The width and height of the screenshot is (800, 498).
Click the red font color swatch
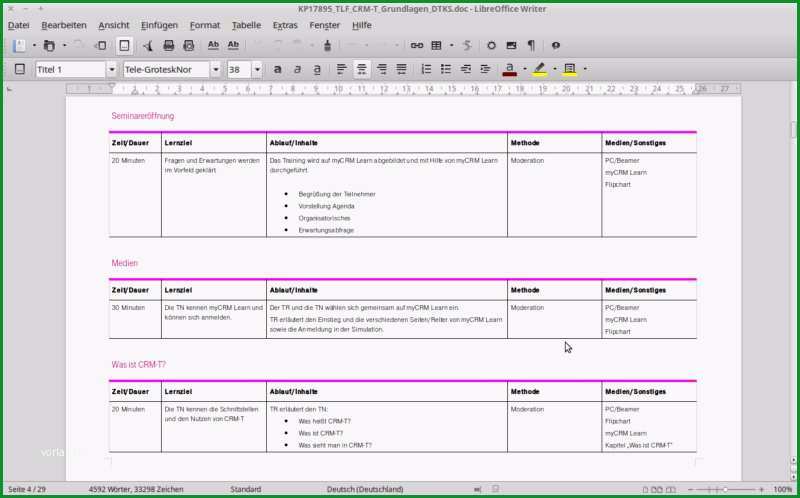[510, 69]
